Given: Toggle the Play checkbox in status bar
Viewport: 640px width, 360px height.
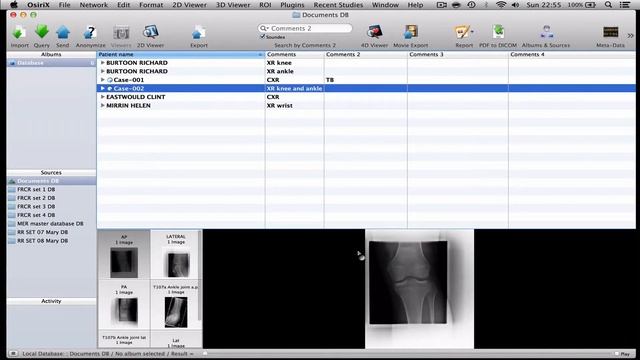Looking at the screenshot, I should [x=617, y=354].
